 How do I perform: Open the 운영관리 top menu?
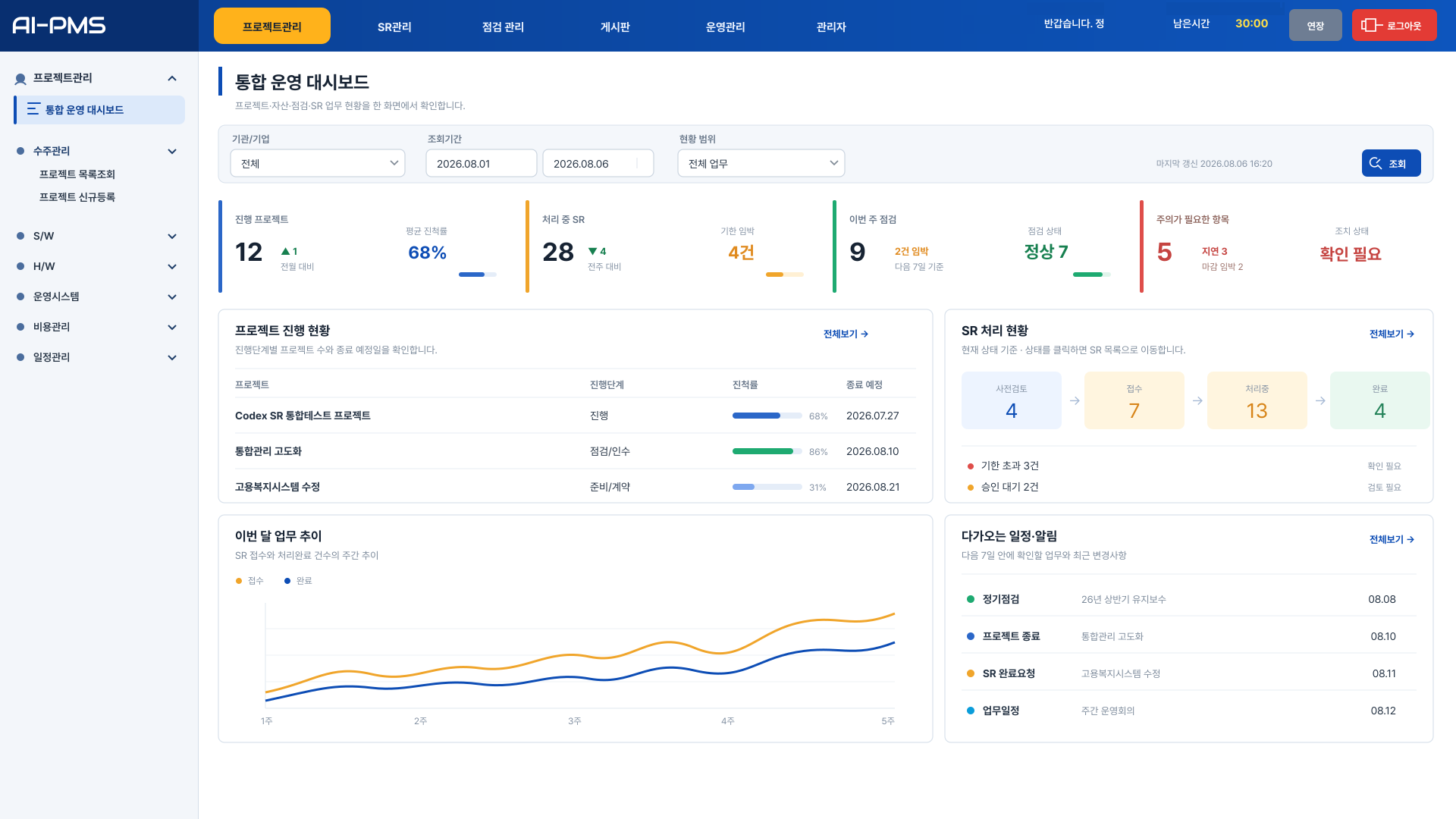click(725, 27)
